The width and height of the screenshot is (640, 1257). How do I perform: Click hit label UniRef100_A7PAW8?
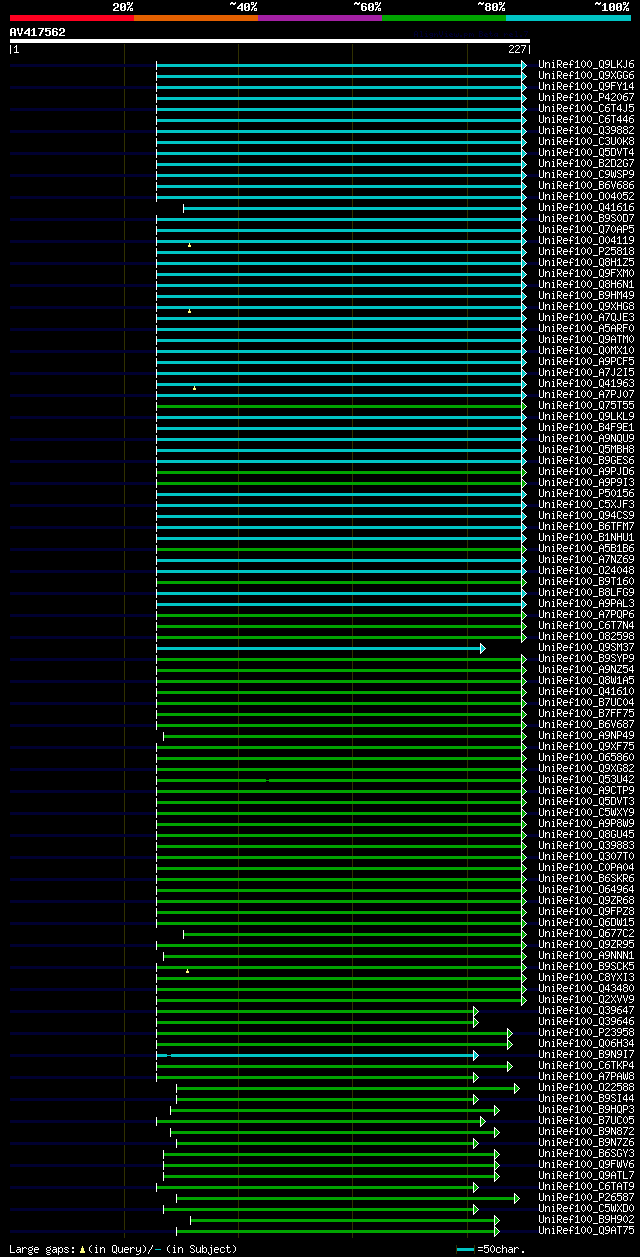(x=586, y=1077)
